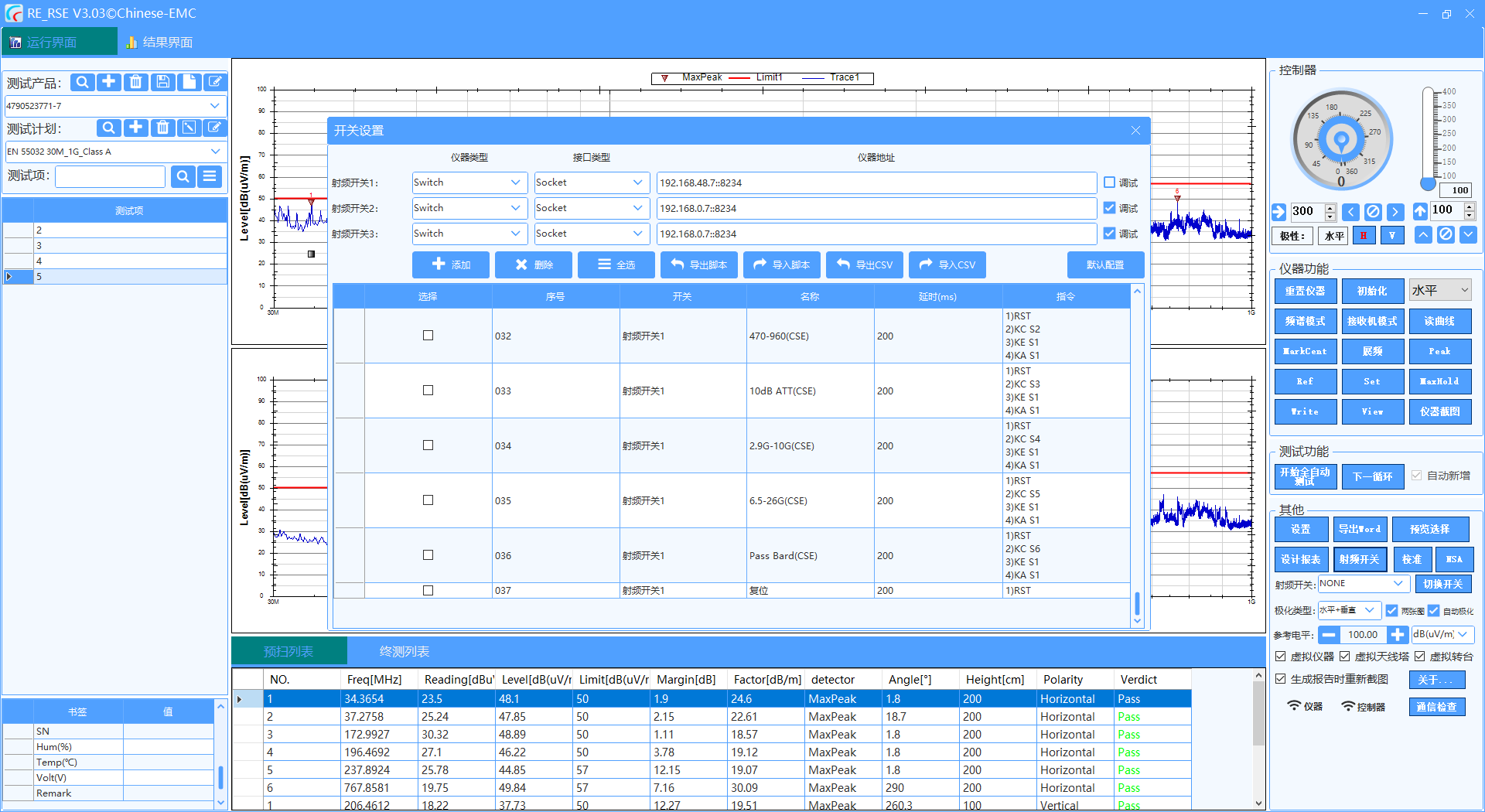
Task: Search test products with magnifier icon
Action: 82,82
